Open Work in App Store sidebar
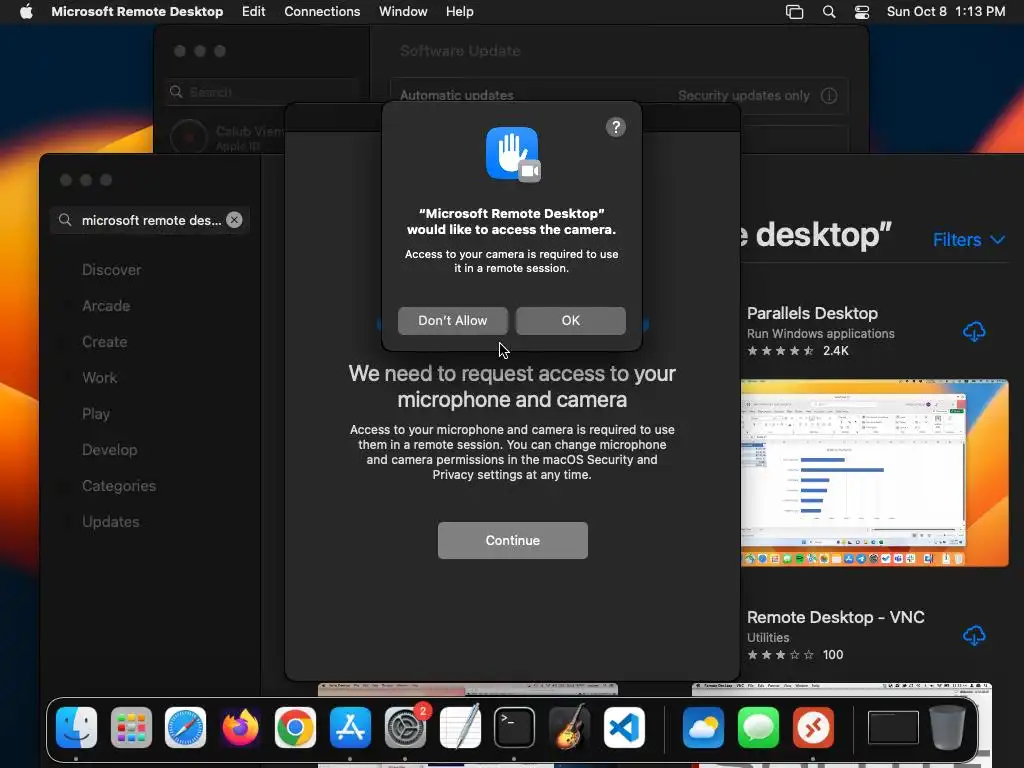Image resolution: width=1024 pixels, height=768 pixels. (99, 377)
